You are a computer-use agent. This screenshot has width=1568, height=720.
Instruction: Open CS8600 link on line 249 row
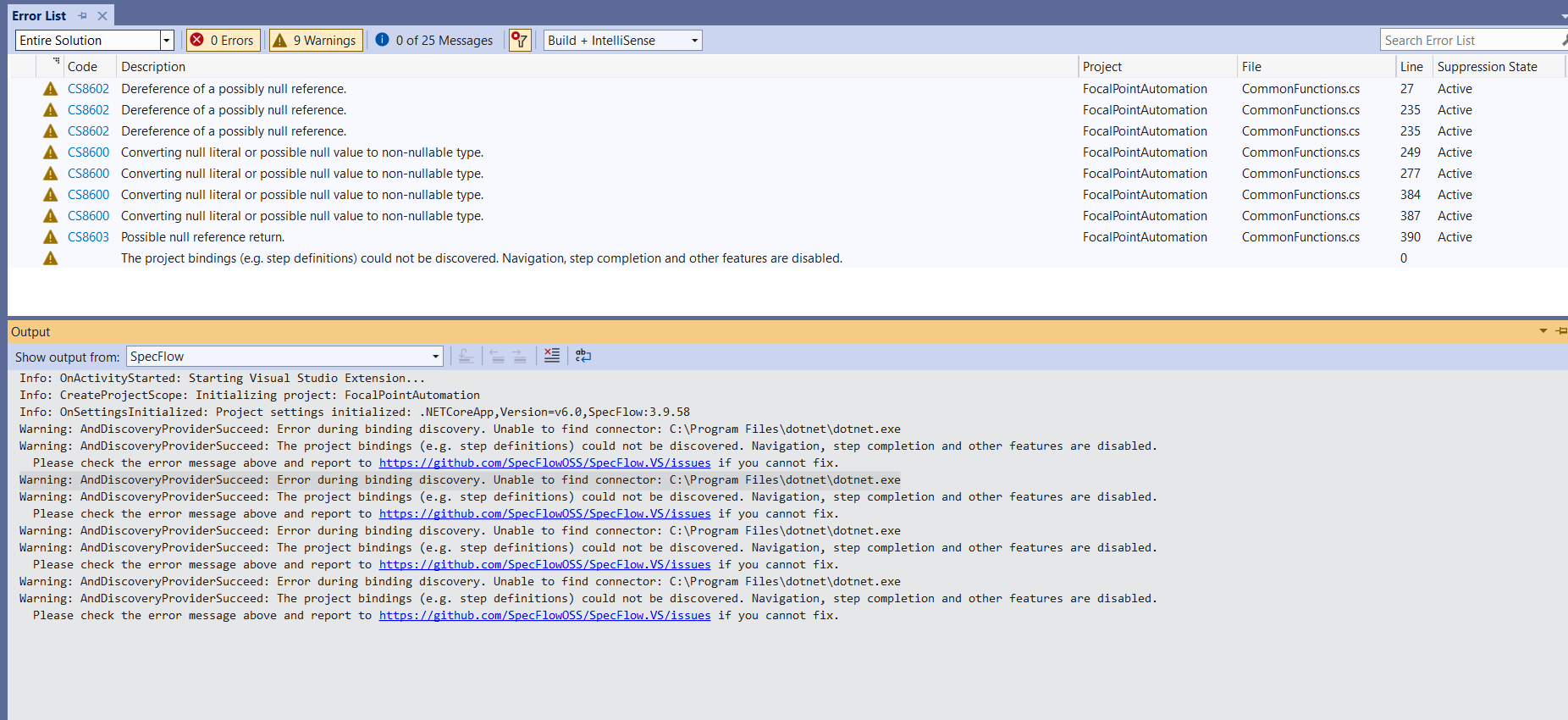(88, 152)
